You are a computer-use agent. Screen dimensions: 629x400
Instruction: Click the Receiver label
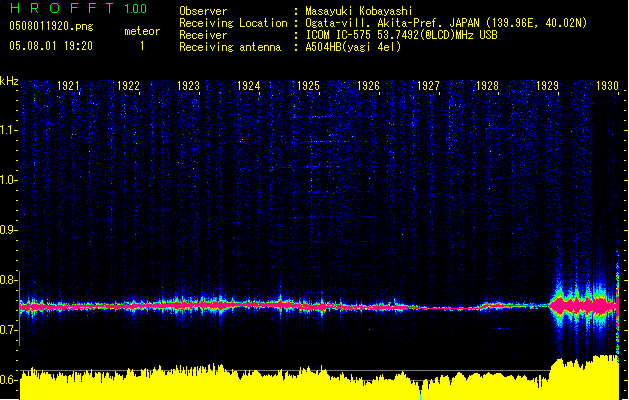(203, 35)
